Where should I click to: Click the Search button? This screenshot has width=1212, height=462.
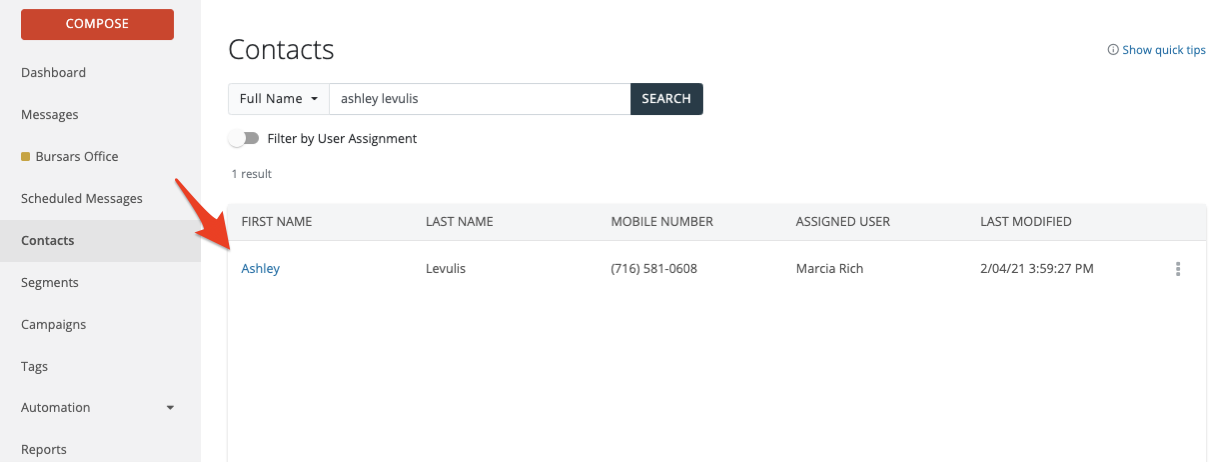coord(666,99)
